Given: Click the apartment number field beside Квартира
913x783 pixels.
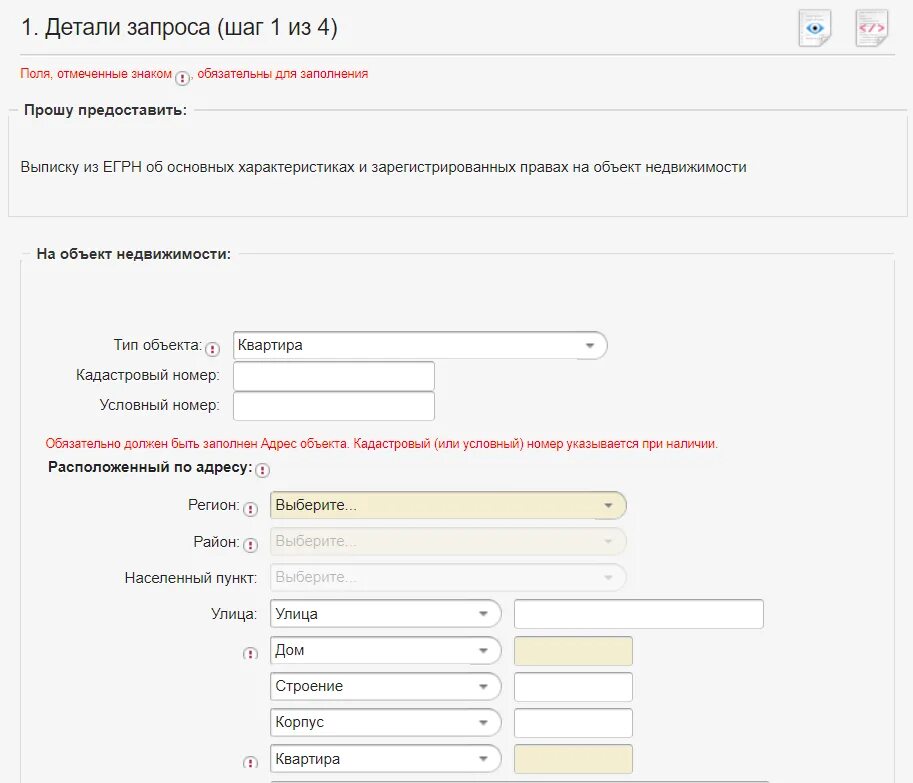Looking at the screenshot, I should tap(574, 759).
